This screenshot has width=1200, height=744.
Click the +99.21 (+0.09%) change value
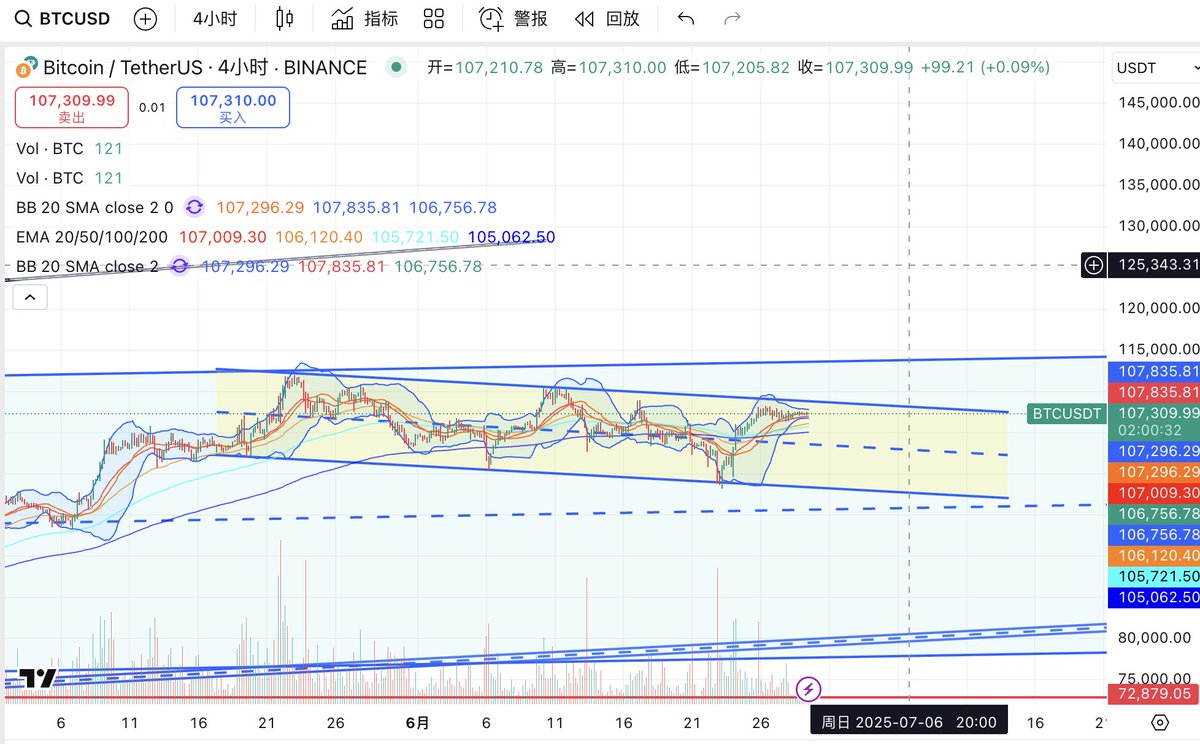(x=986, y=68)
